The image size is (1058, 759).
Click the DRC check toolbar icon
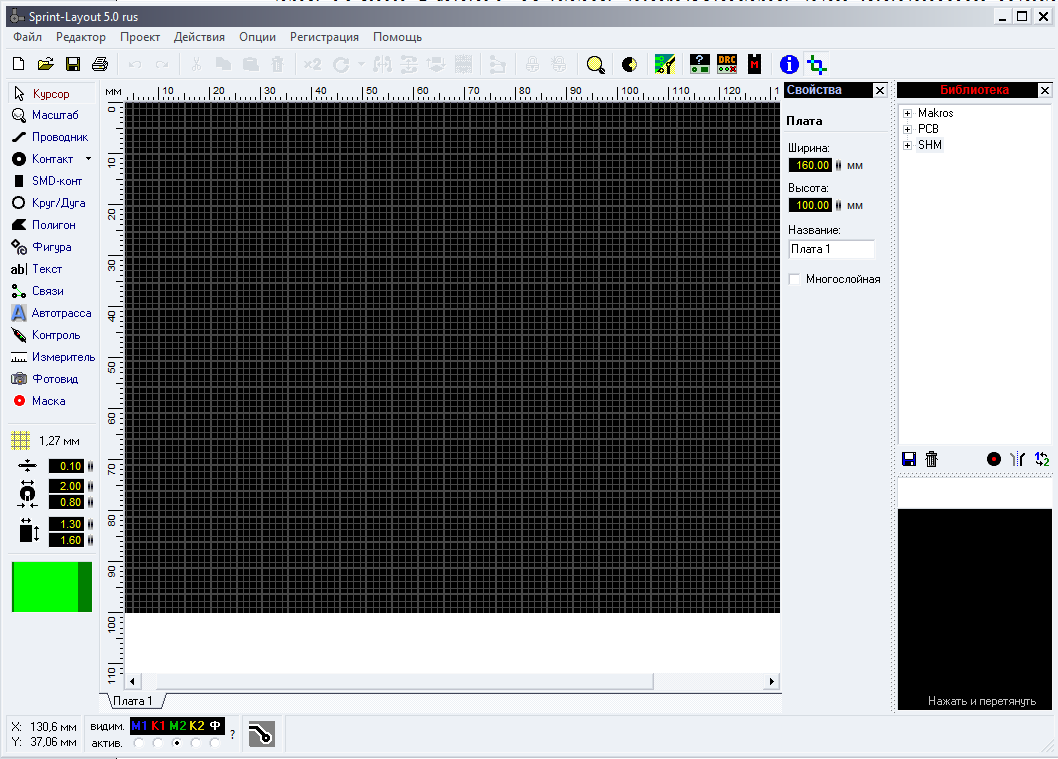coord(727,65)
